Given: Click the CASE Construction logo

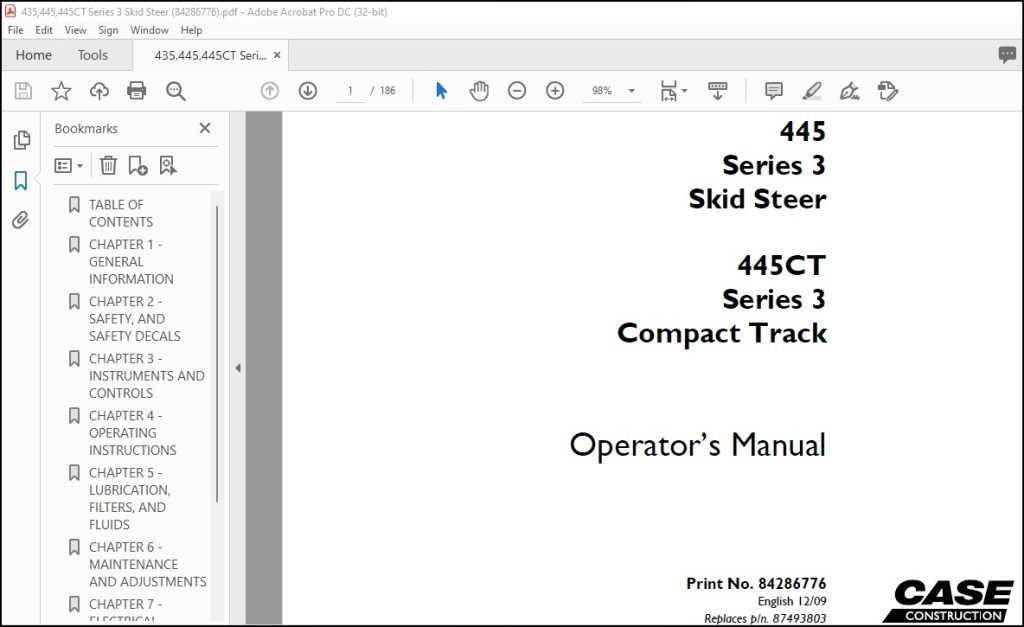Looking at the screenshot, I should (948, 601).
